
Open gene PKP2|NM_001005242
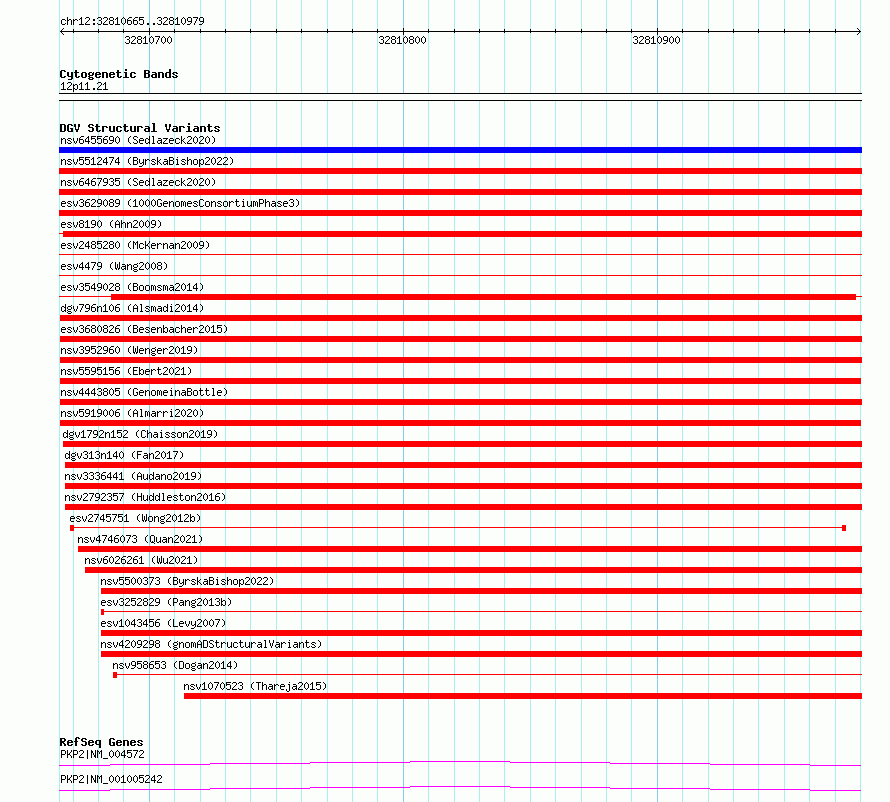[111, 779]
